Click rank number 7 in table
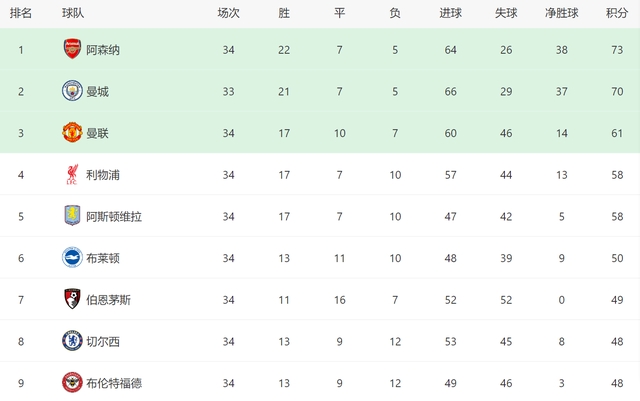This screenshot has height=401, width=640. (x=20, y=300)
